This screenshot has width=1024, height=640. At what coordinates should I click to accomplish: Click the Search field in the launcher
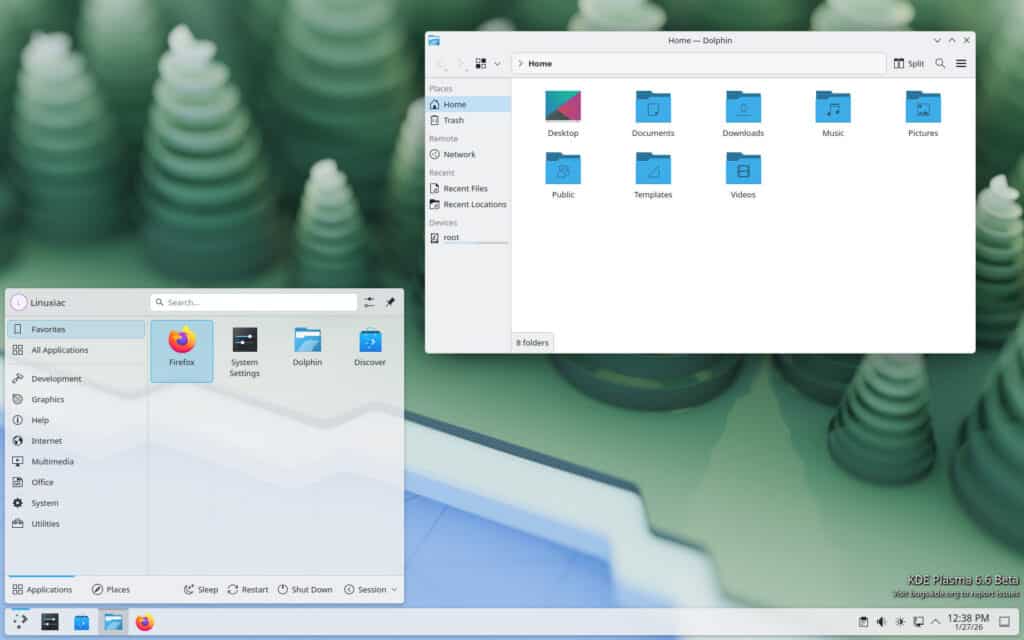click(253, 301)
